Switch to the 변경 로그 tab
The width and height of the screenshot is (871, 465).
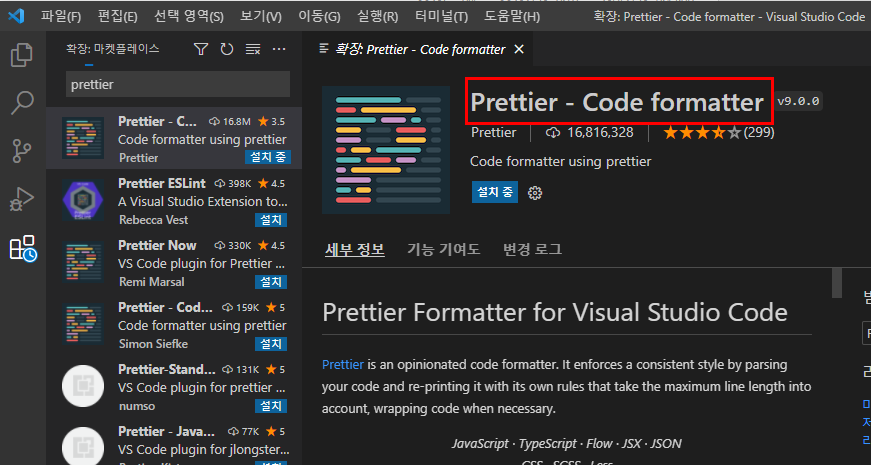(532, 249)
